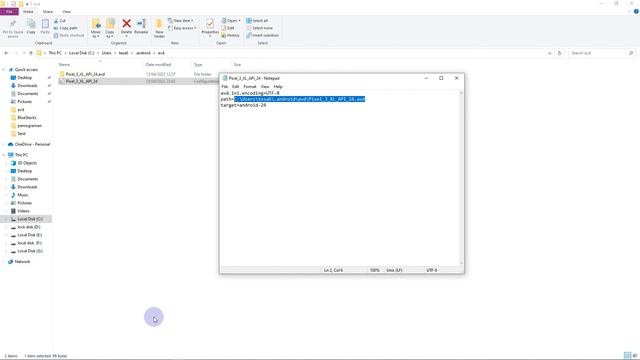
Task: Select the Pixel_3_XL_API_24.avd folder
Action: point(85,74)
